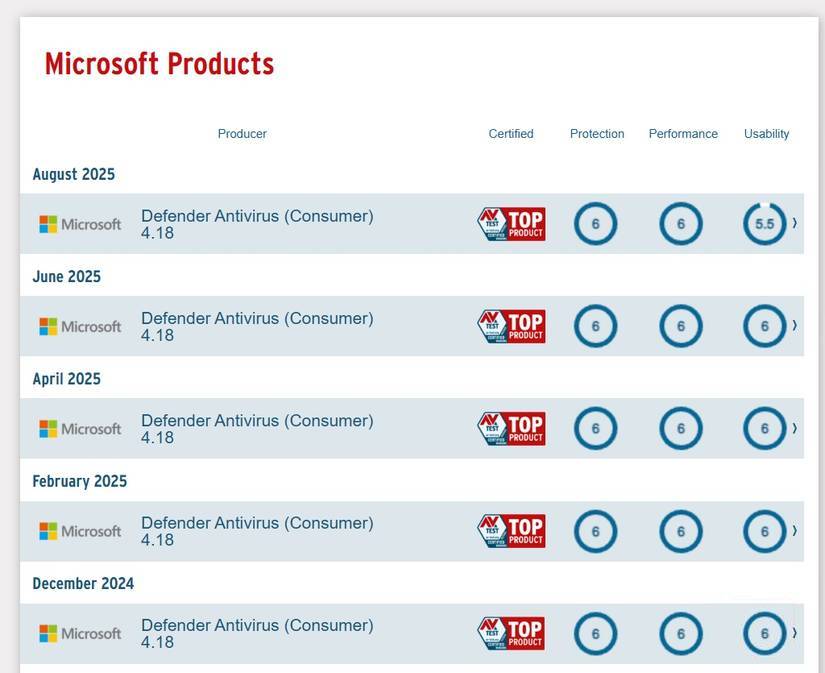Expand the December 2024 result row chevron

793,632
